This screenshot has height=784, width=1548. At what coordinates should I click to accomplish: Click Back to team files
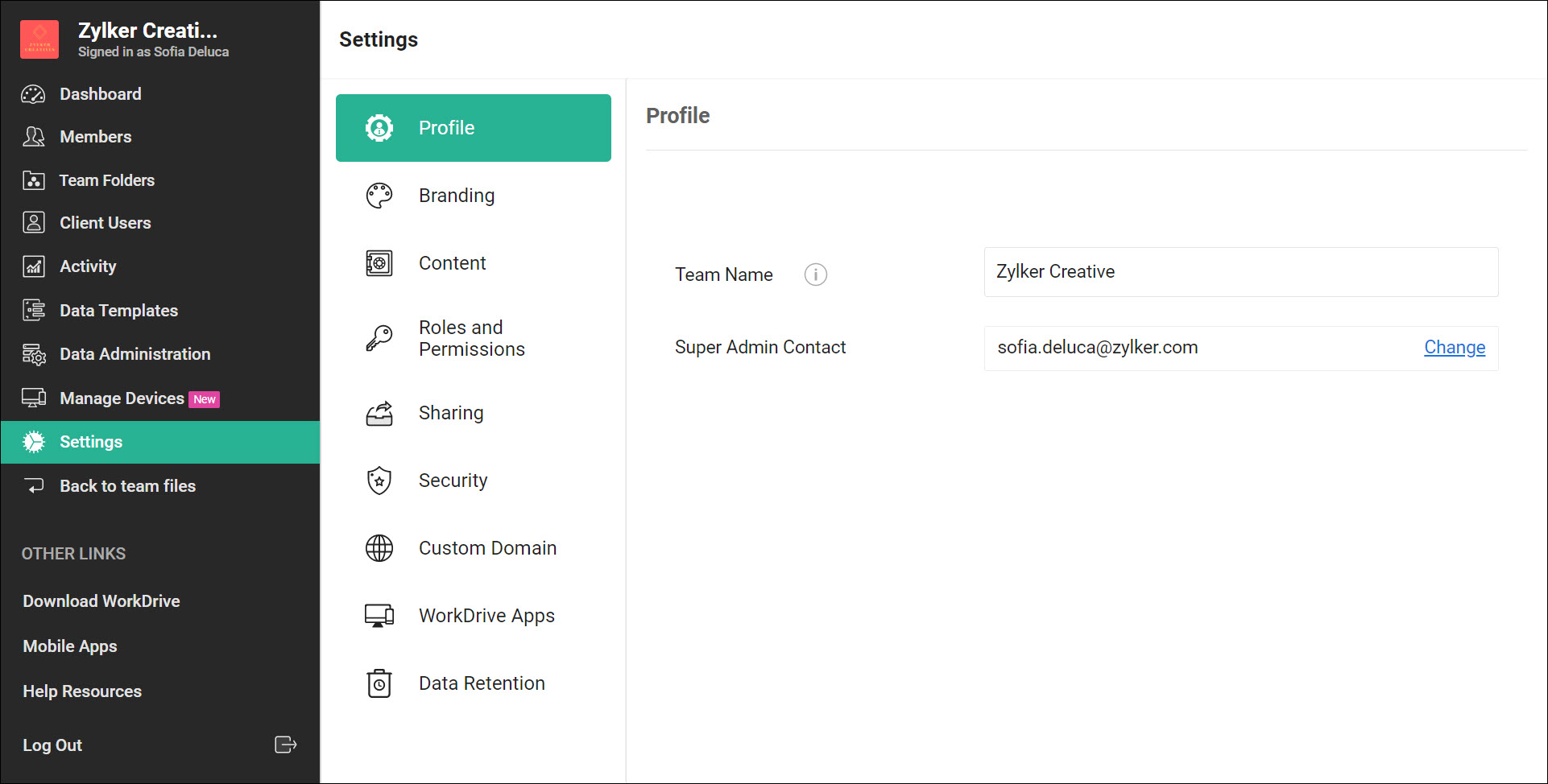point(127,486)
